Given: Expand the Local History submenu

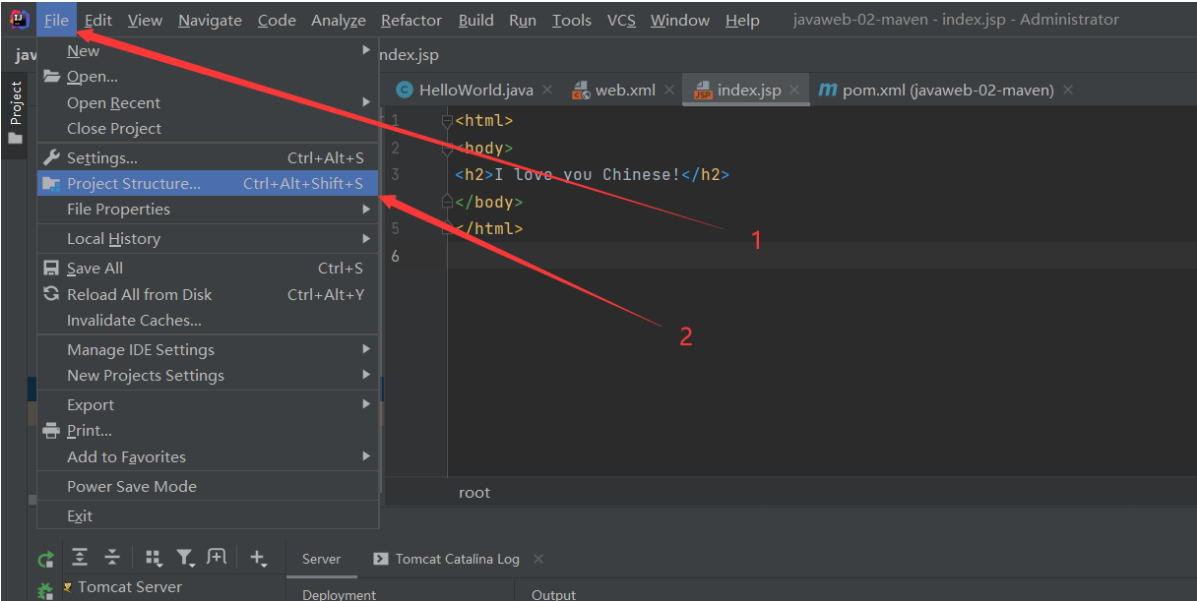Looking at the screenshot, I should [208, 239].
